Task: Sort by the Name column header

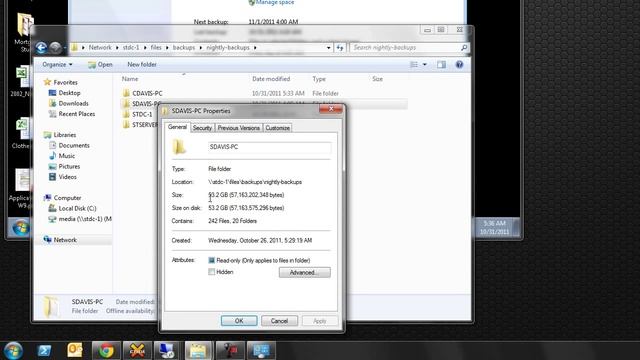Action: coord(130,79)
